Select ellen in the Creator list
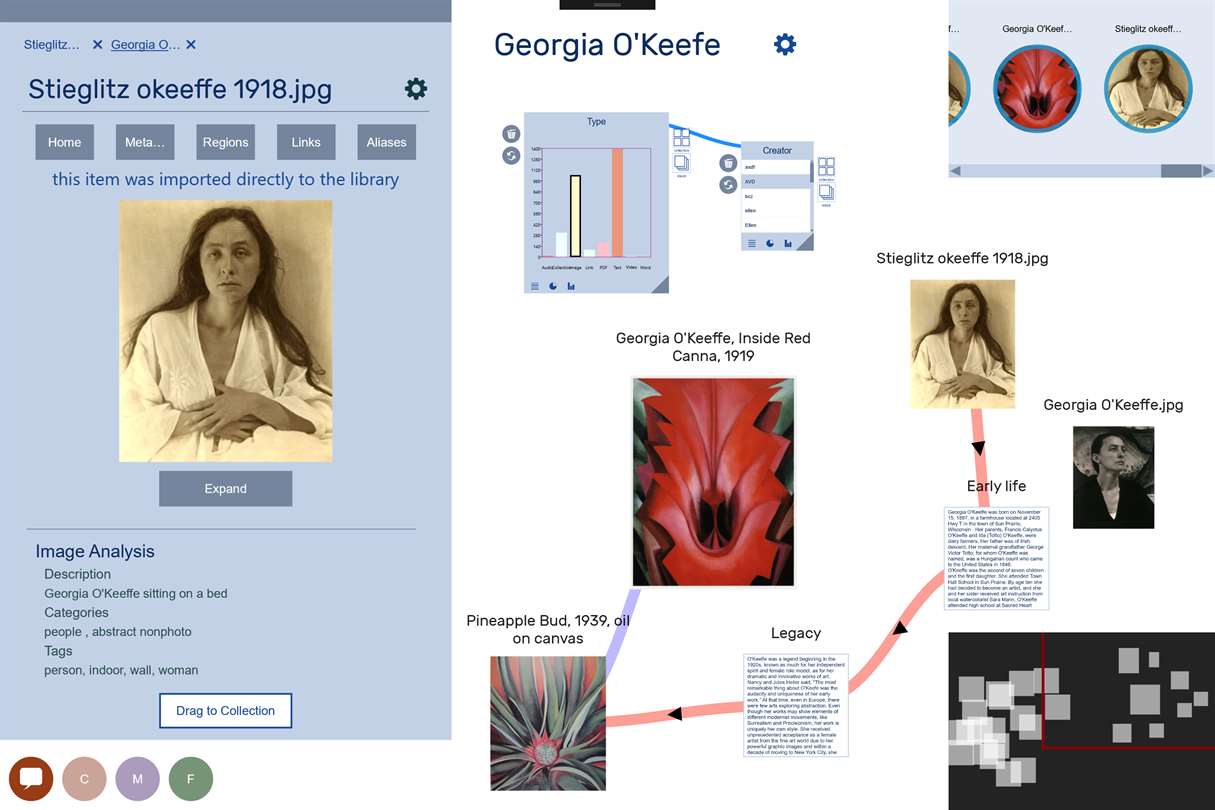Viewport: 1215px width, 810px height. coord(776,211)
